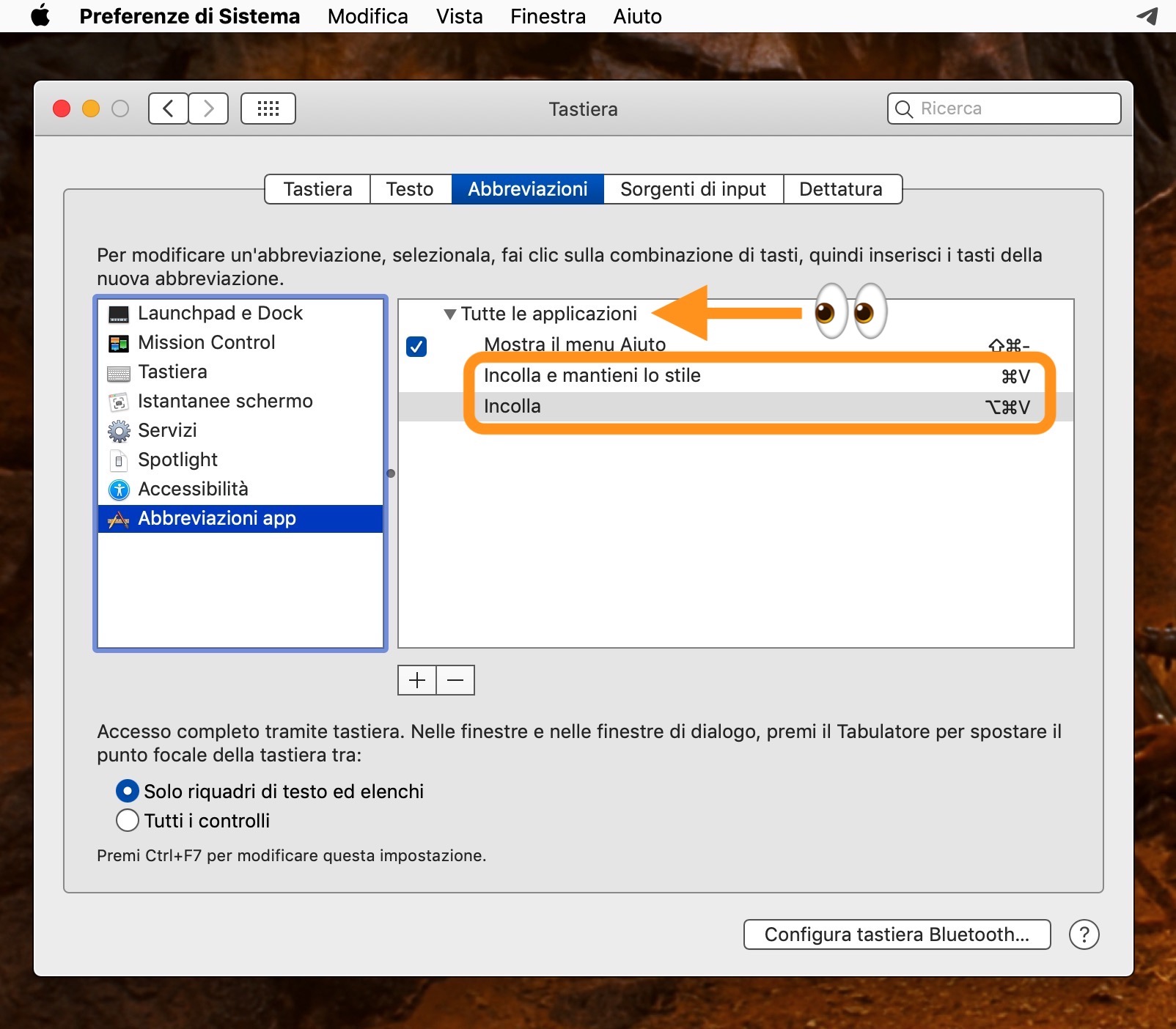Switch to Sorgenti di input tab

(x=694, y=189)
